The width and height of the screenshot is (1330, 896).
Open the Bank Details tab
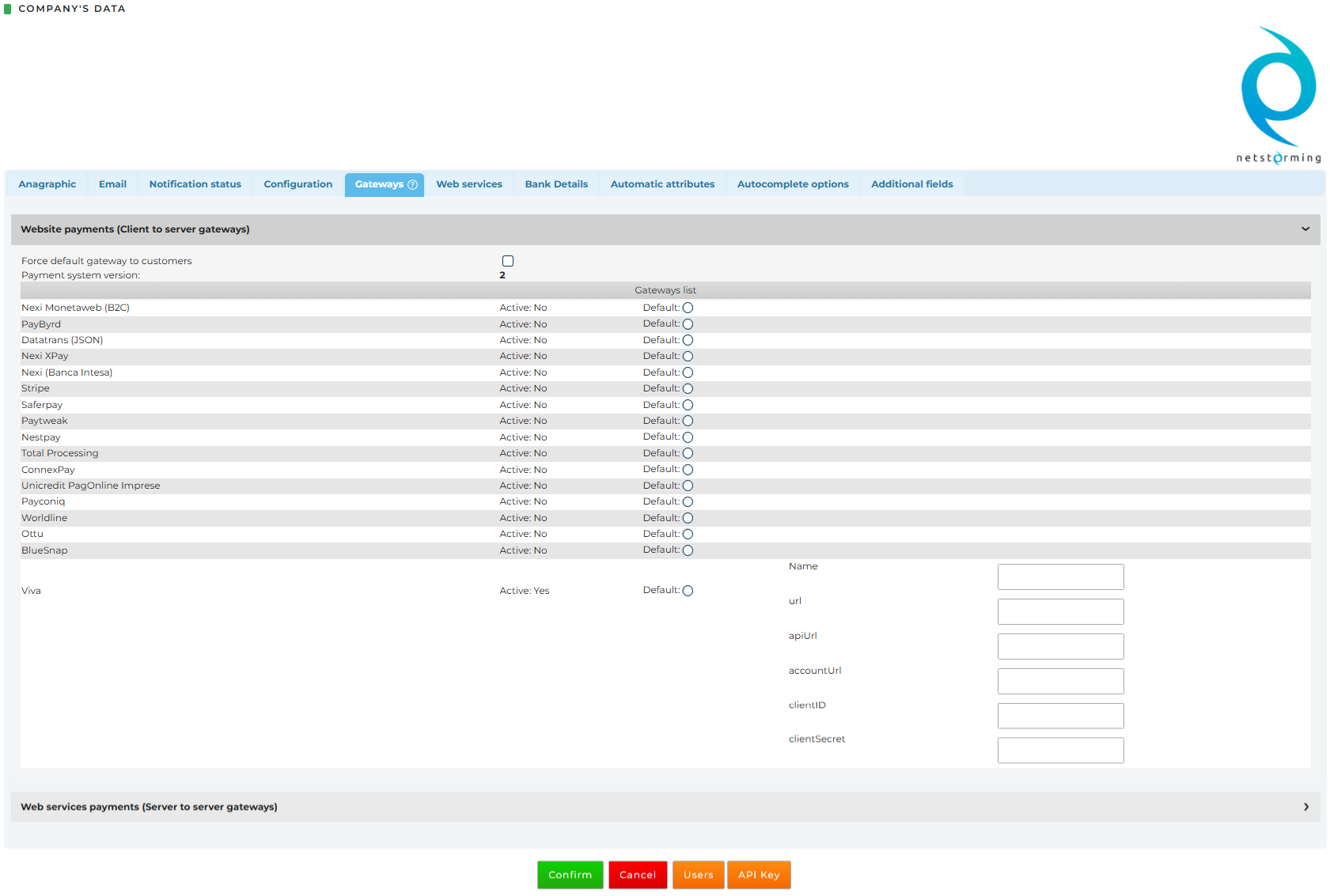(x=556, y=185)
